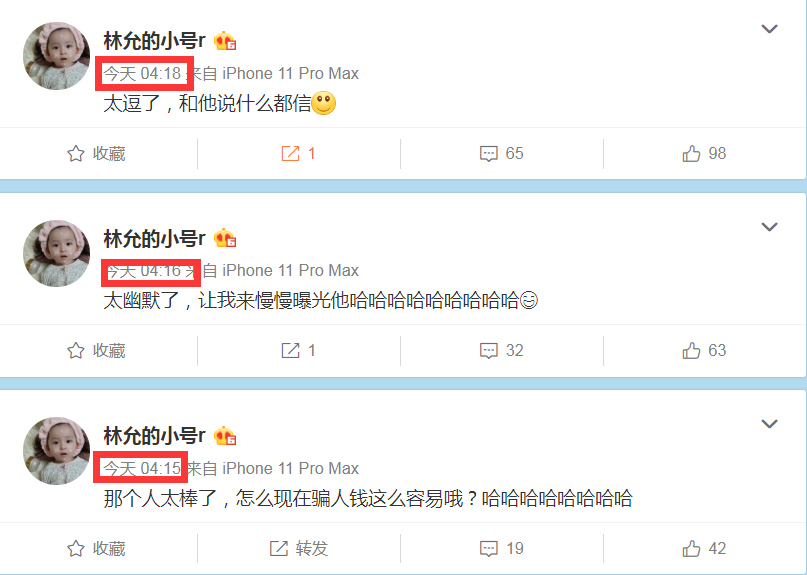Expand the chevron menu on the first post
Image resolution: width=807 pixels, height=575 pixels.
[769, 29]
